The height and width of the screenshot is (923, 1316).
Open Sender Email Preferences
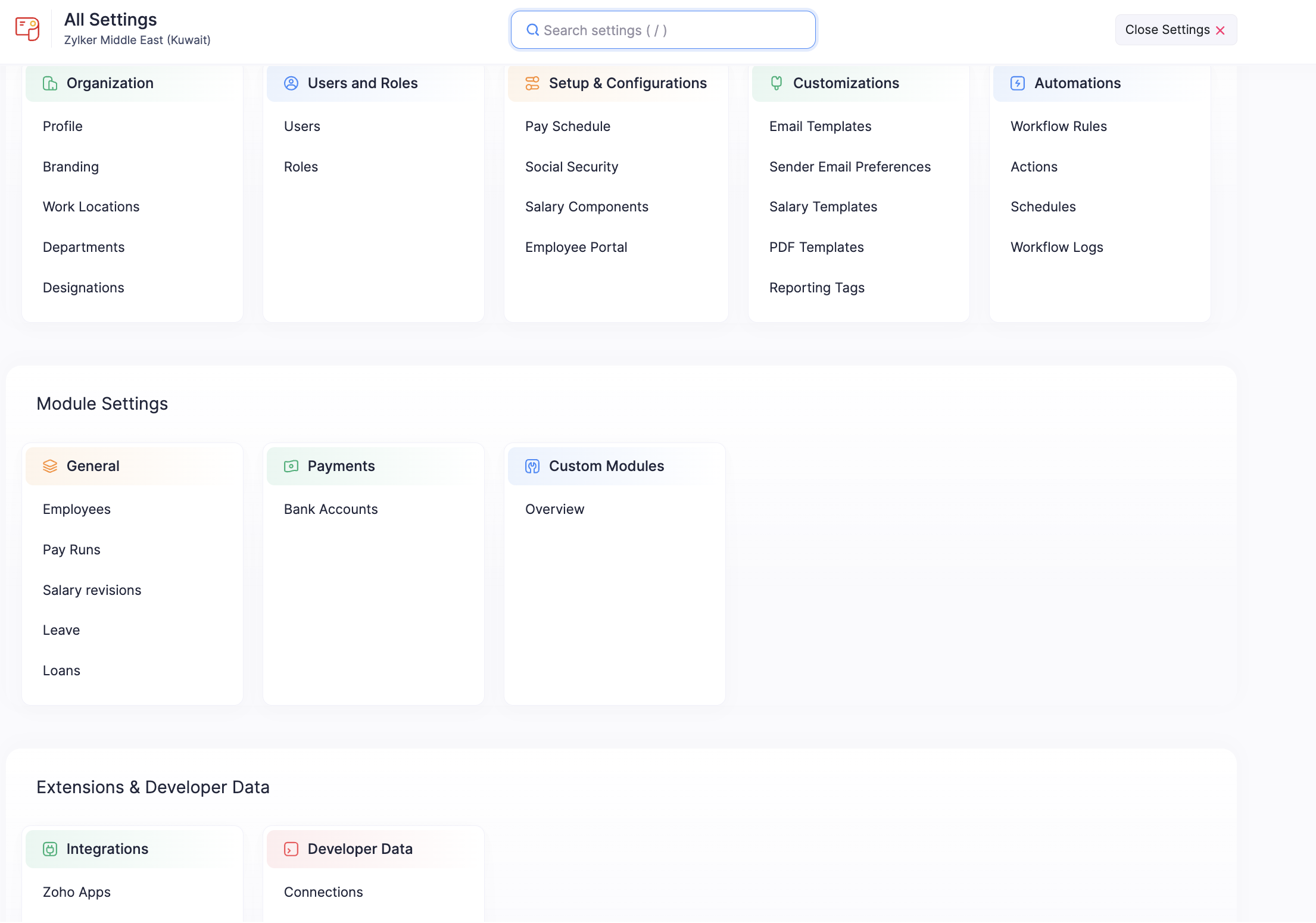850,167
